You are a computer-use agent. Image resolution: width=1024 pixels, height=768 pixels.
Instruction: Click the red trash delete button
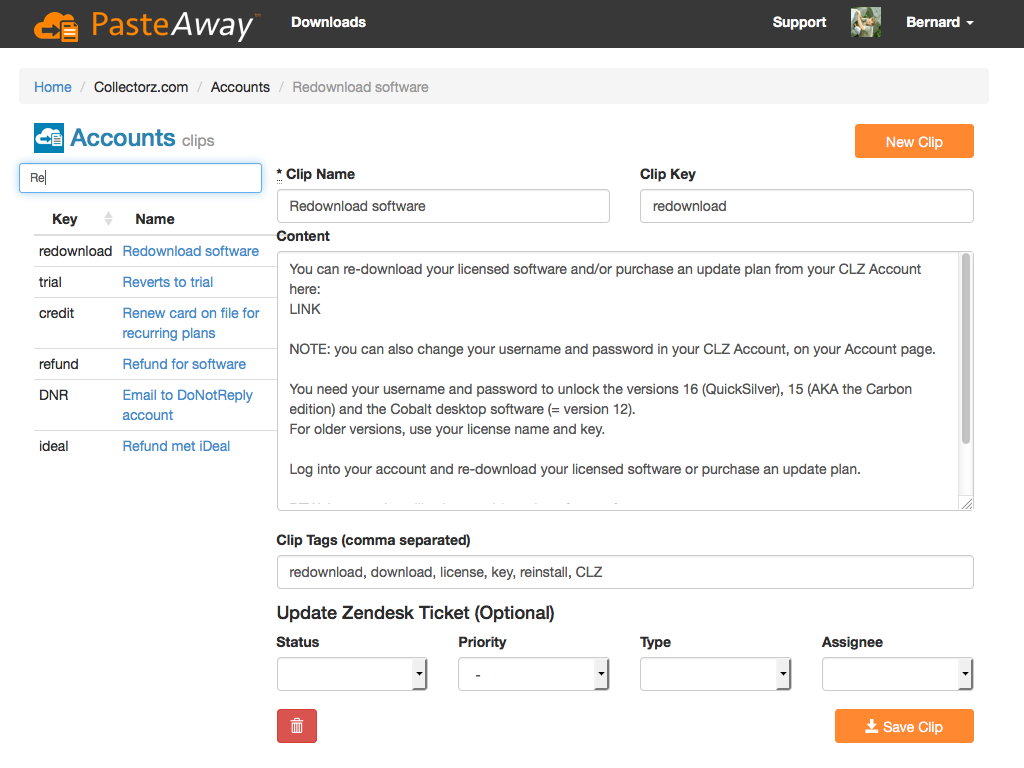pyautogui.click(x=297, y=726)
